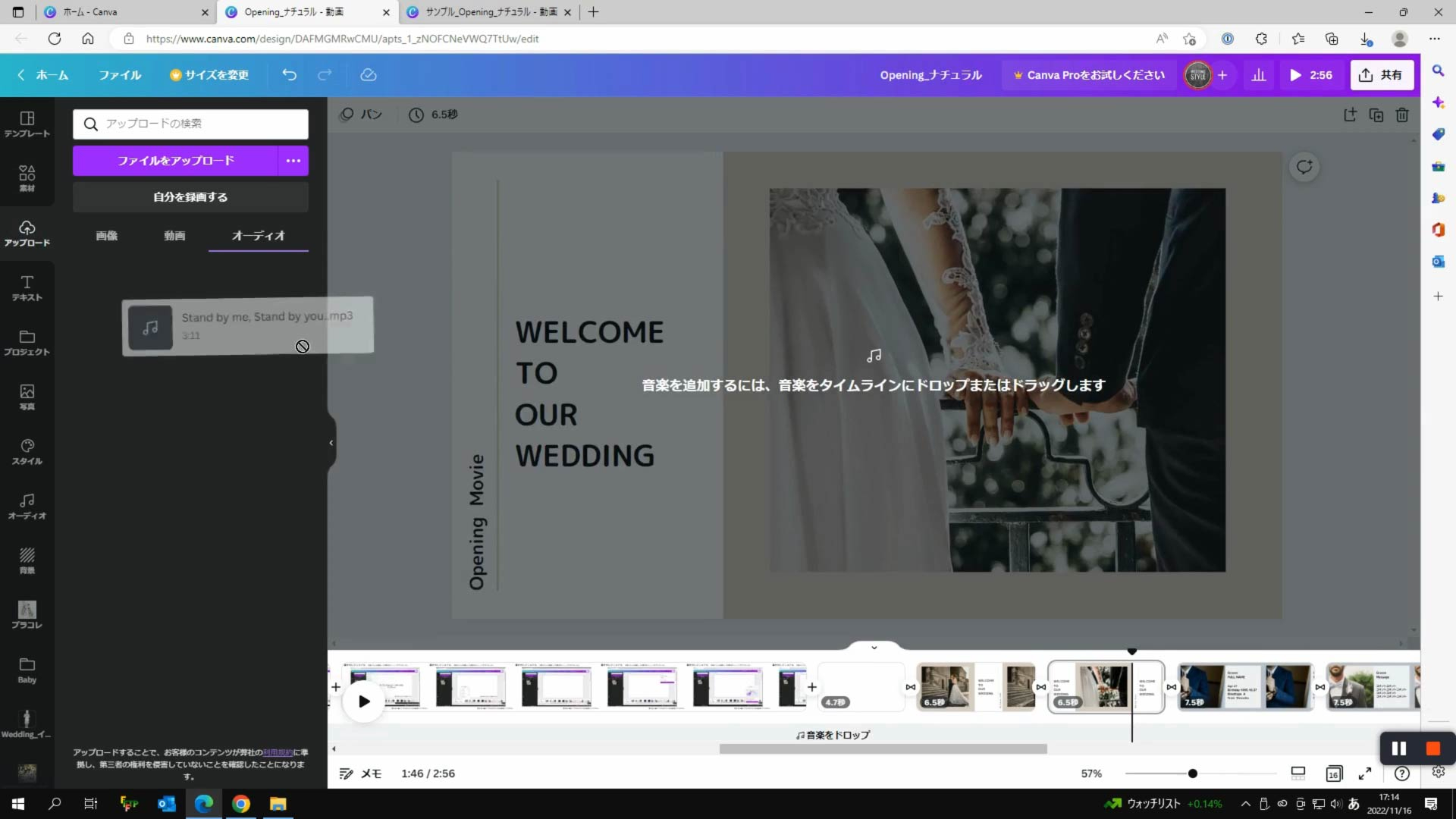Open the テキスト text panel
The width and height of the screenshot is (1456, 819).
[x=27, y=288]
